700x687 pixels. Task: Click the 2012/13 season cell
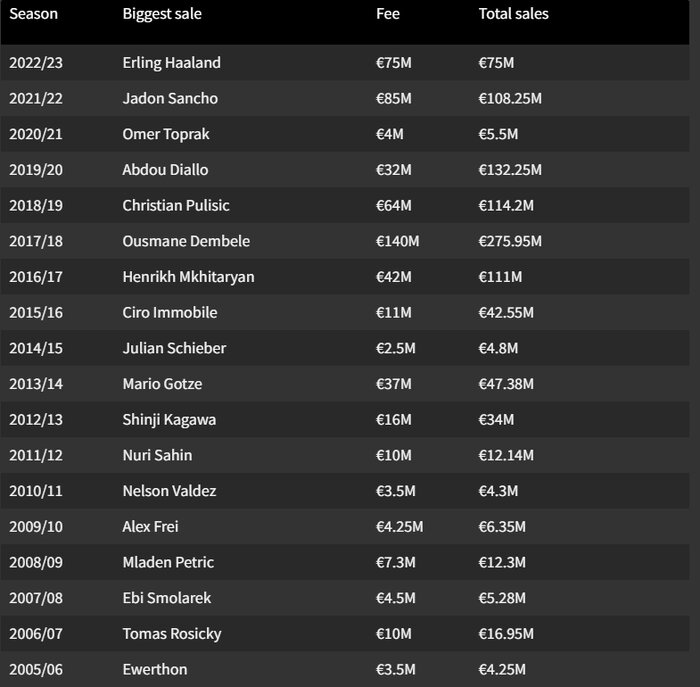tap(37, 420)
